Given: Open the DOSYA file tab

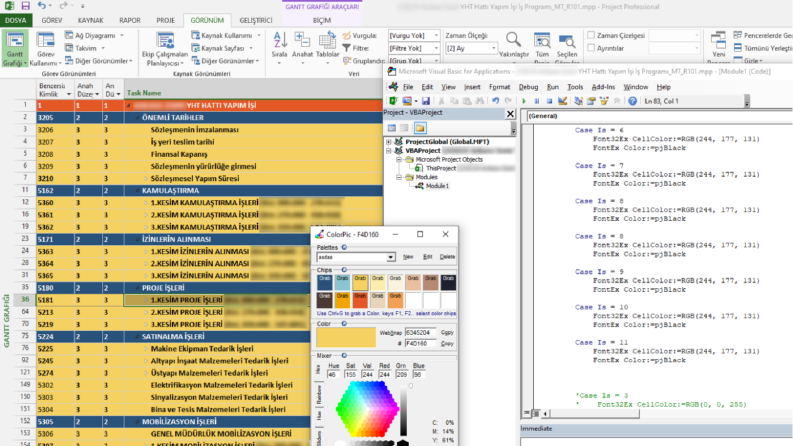Looking at the screenshot, I should 16,20.
